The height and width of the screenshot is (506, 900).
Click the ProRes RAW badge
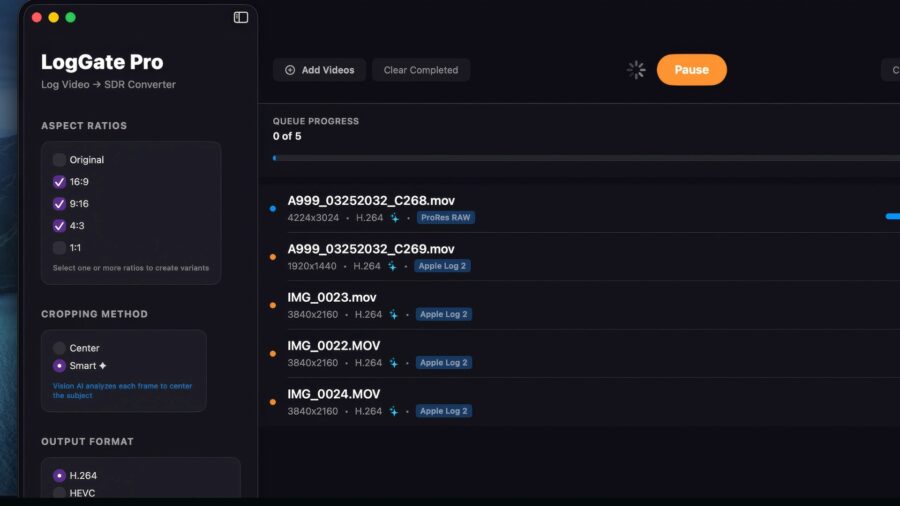coord(445,217)
